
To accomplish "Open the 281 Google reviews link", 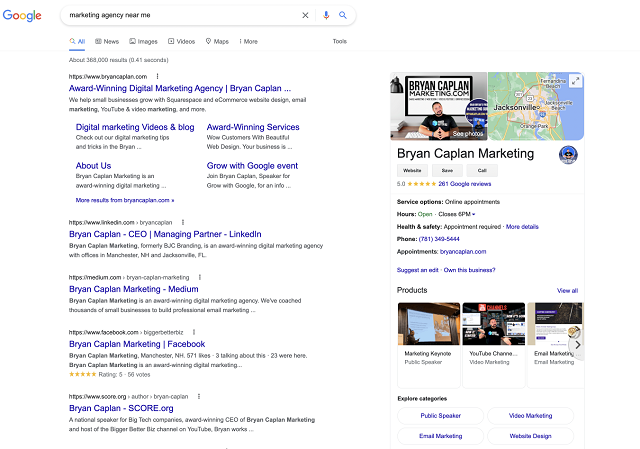I will 464,184.
